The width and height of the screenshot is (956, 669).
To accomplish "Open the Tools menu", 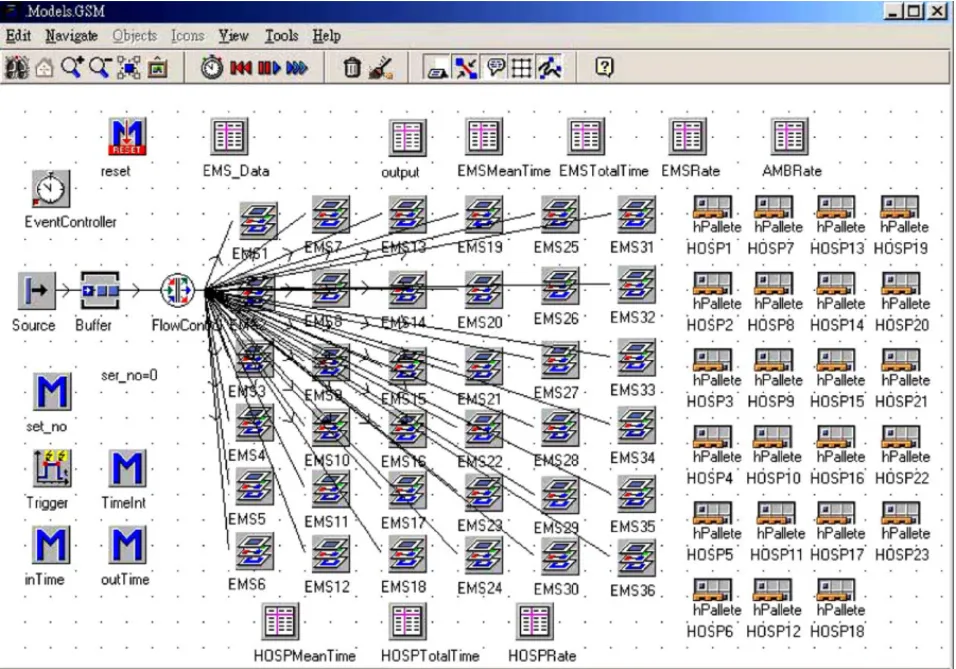I will pyautogui.click(x=281, y=36).
